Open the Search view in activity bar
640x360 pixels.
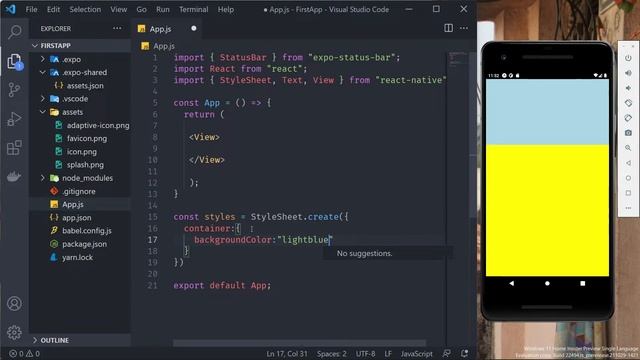(x=15, y=31)
